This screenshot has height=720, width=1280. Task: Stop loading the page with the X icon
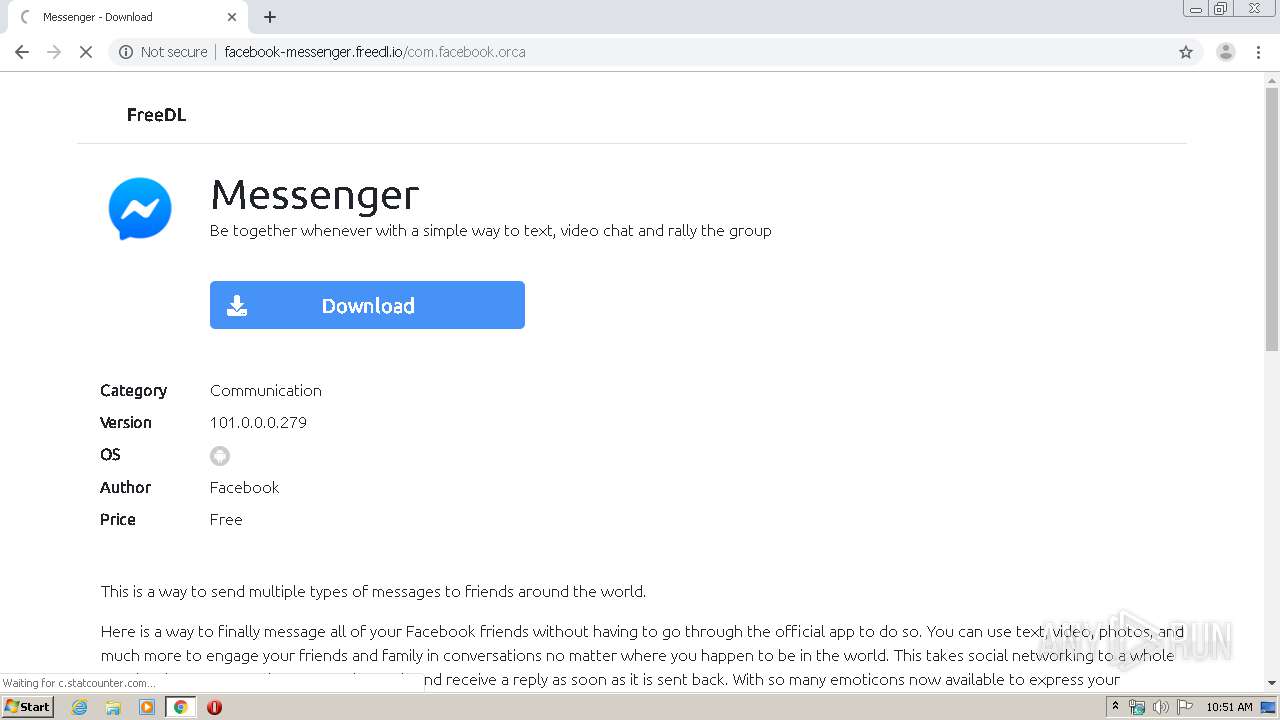click(86, 52)
